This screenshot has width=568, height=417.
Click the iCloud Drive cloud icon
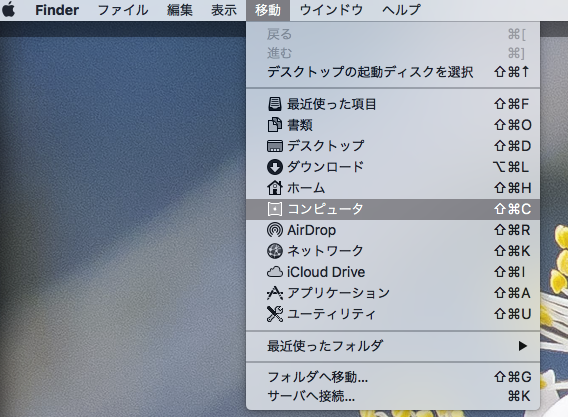pos(275,272)
